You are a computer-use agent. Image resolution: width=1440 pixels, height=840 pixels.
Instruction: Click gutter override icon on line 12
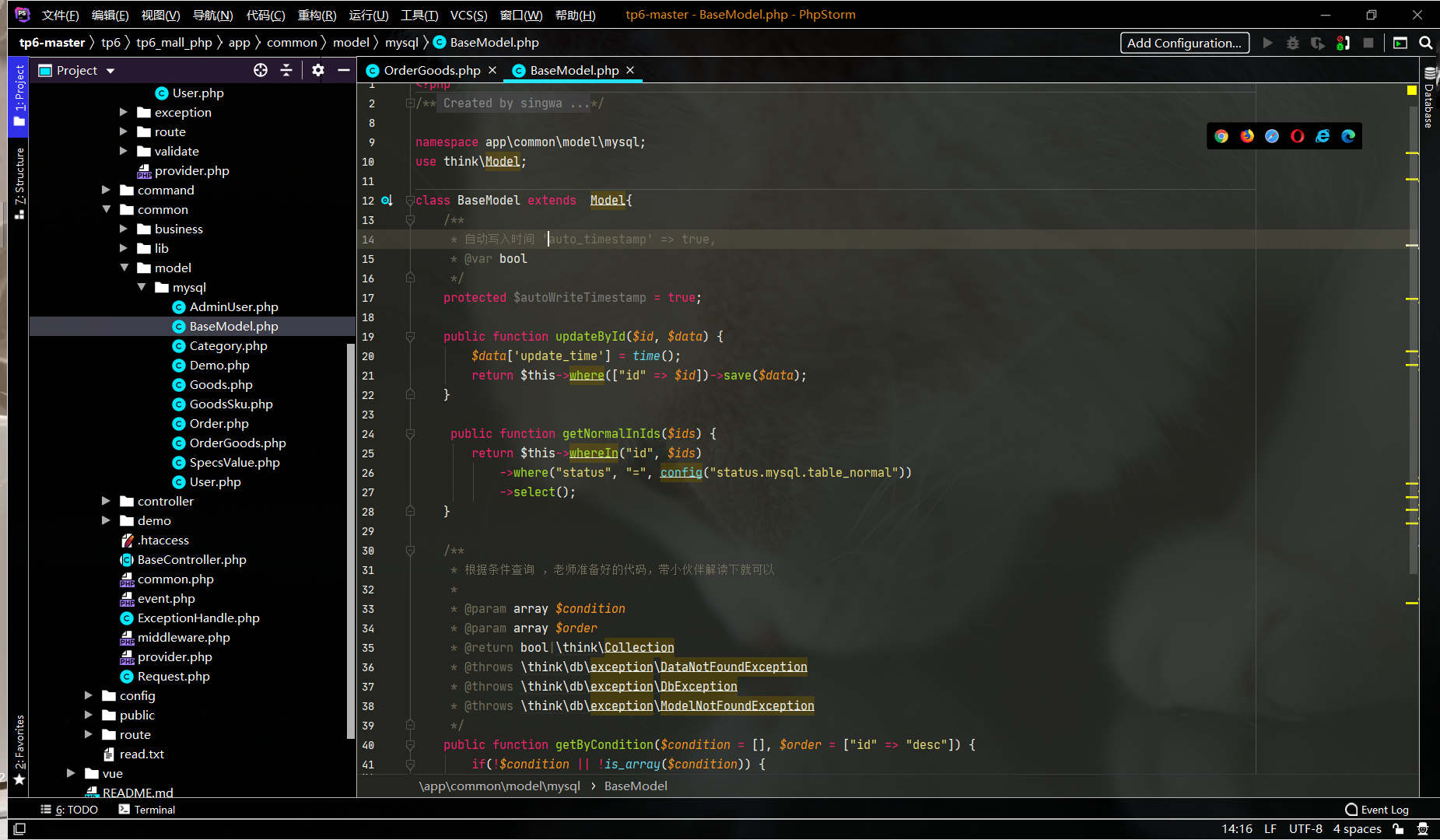387,201
